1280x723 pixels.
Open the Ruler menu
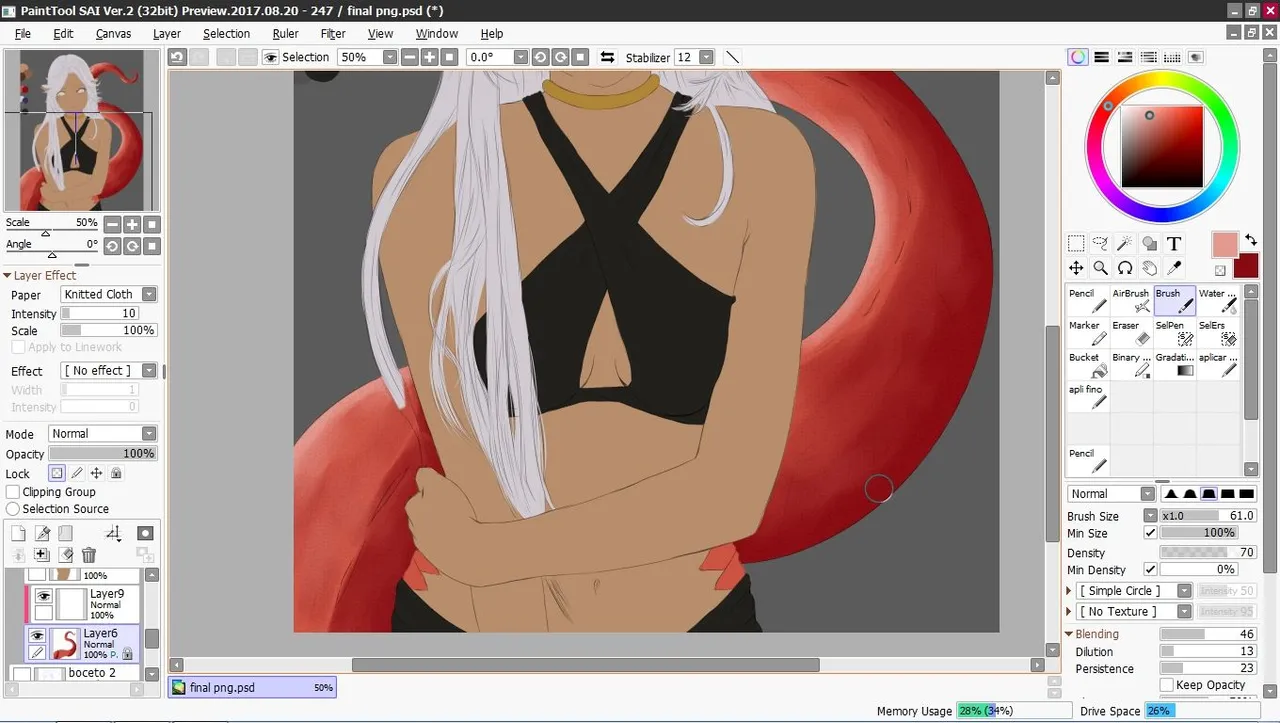pyautogui.click(x=285, y=34)
